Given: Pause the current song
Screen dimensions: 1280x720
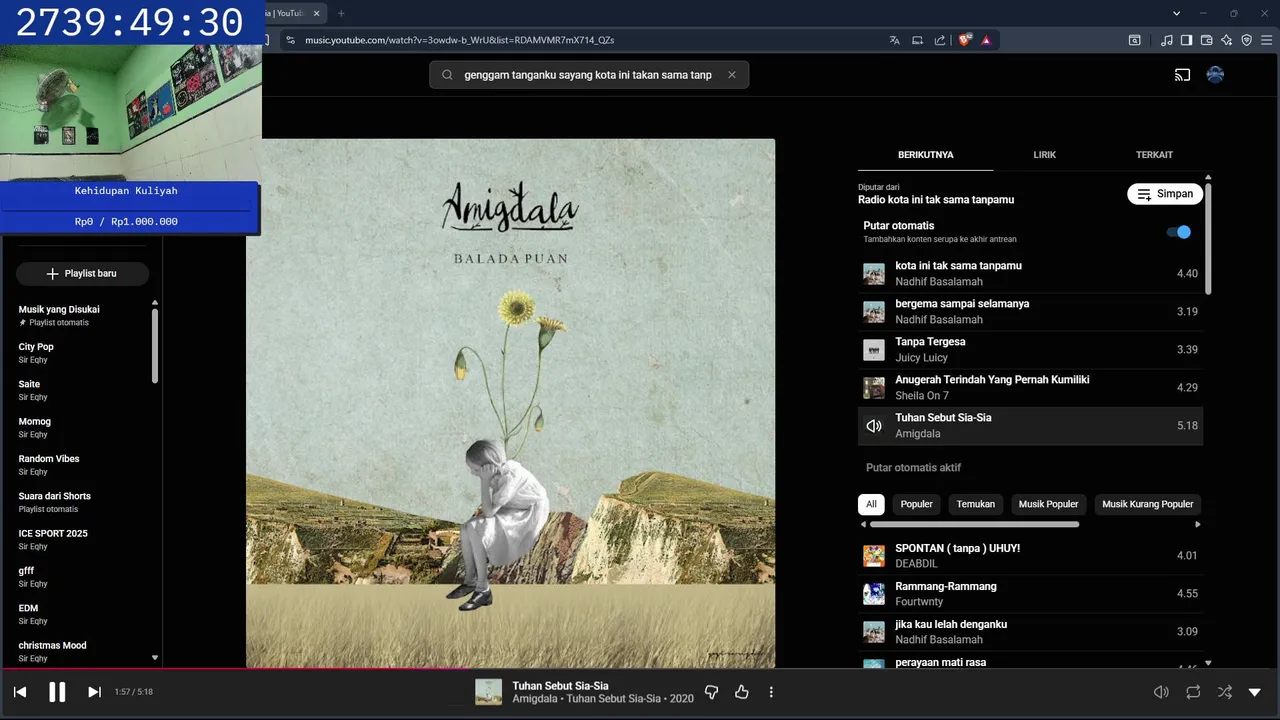Looking at the screenshot, I should 57,692.
